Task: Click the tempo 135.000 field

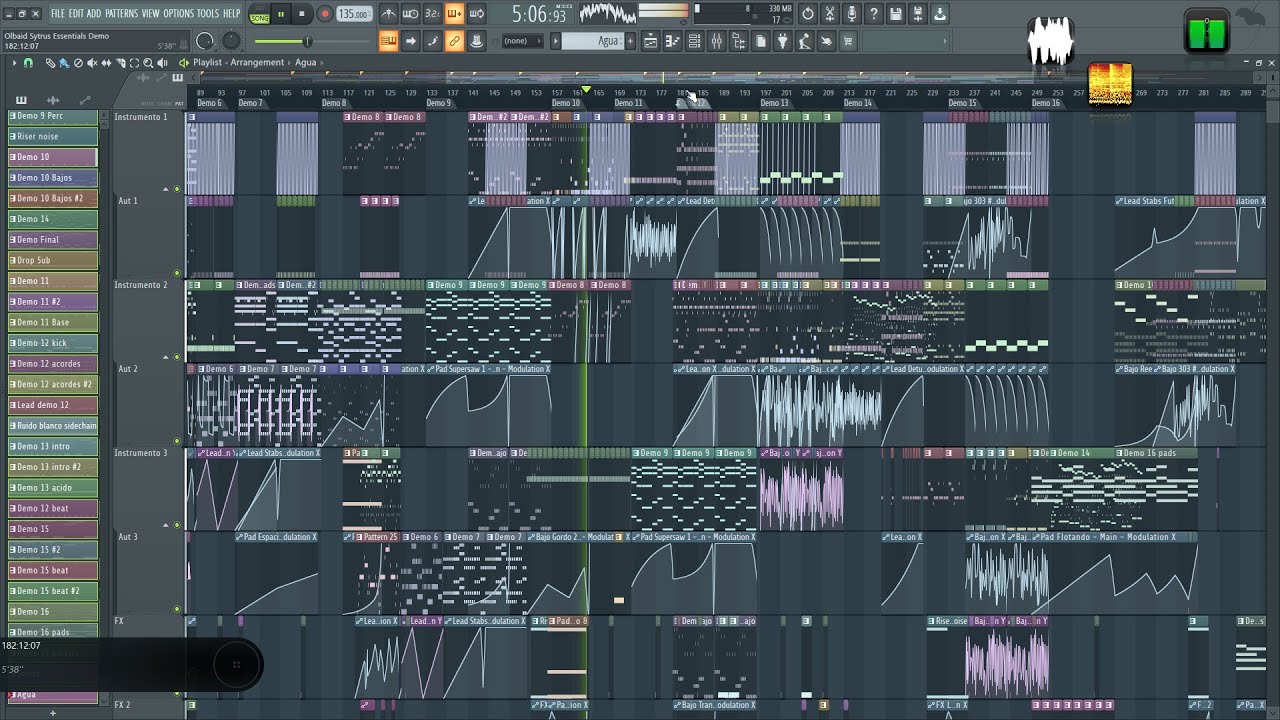Action: point(354,14)
